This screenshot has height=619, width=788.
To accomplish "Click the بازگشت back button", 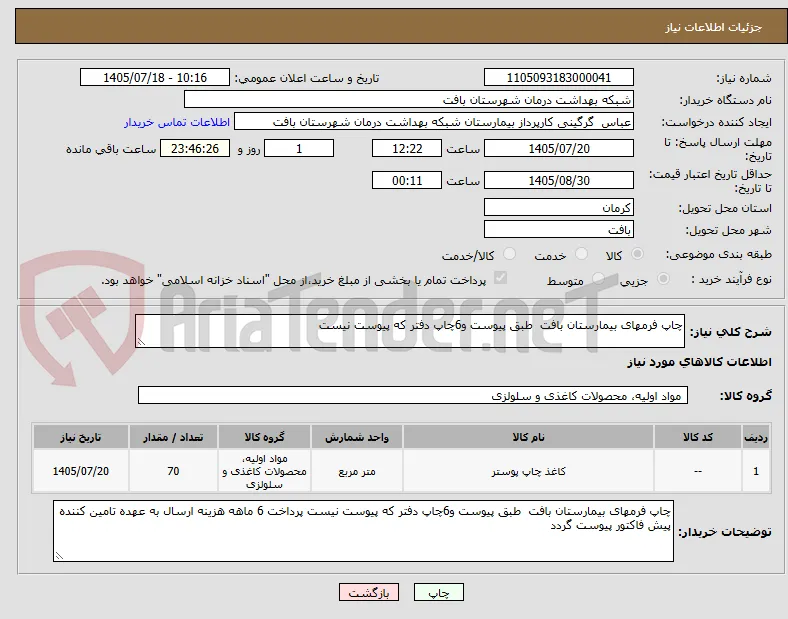I will (x=369, y=592).
